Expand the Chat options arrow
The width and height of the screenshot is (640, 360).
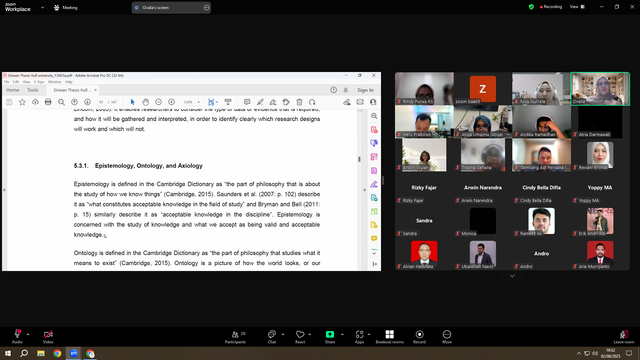(x=283, y=334)
